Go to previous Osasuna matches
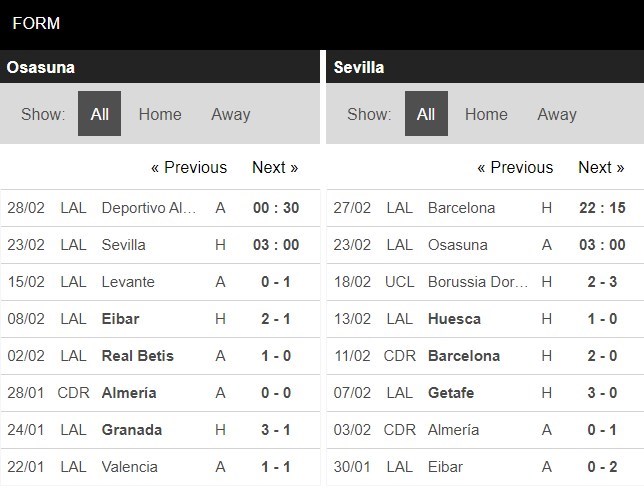 (x=188, y=167)
